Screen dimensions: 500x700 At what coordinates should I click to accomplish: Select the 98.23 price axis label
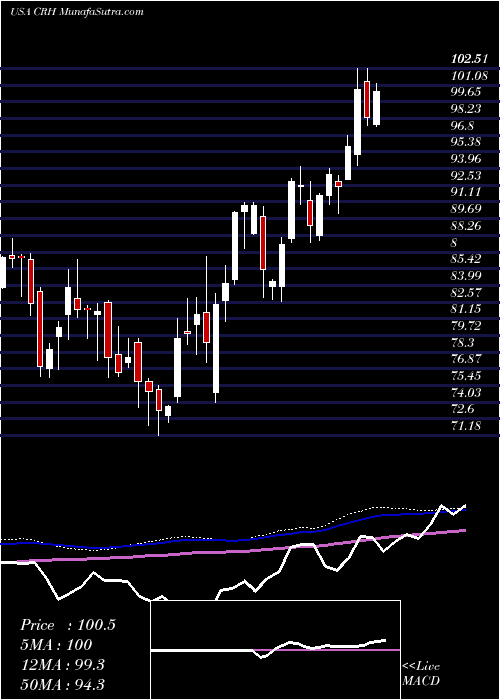[467, 109]
